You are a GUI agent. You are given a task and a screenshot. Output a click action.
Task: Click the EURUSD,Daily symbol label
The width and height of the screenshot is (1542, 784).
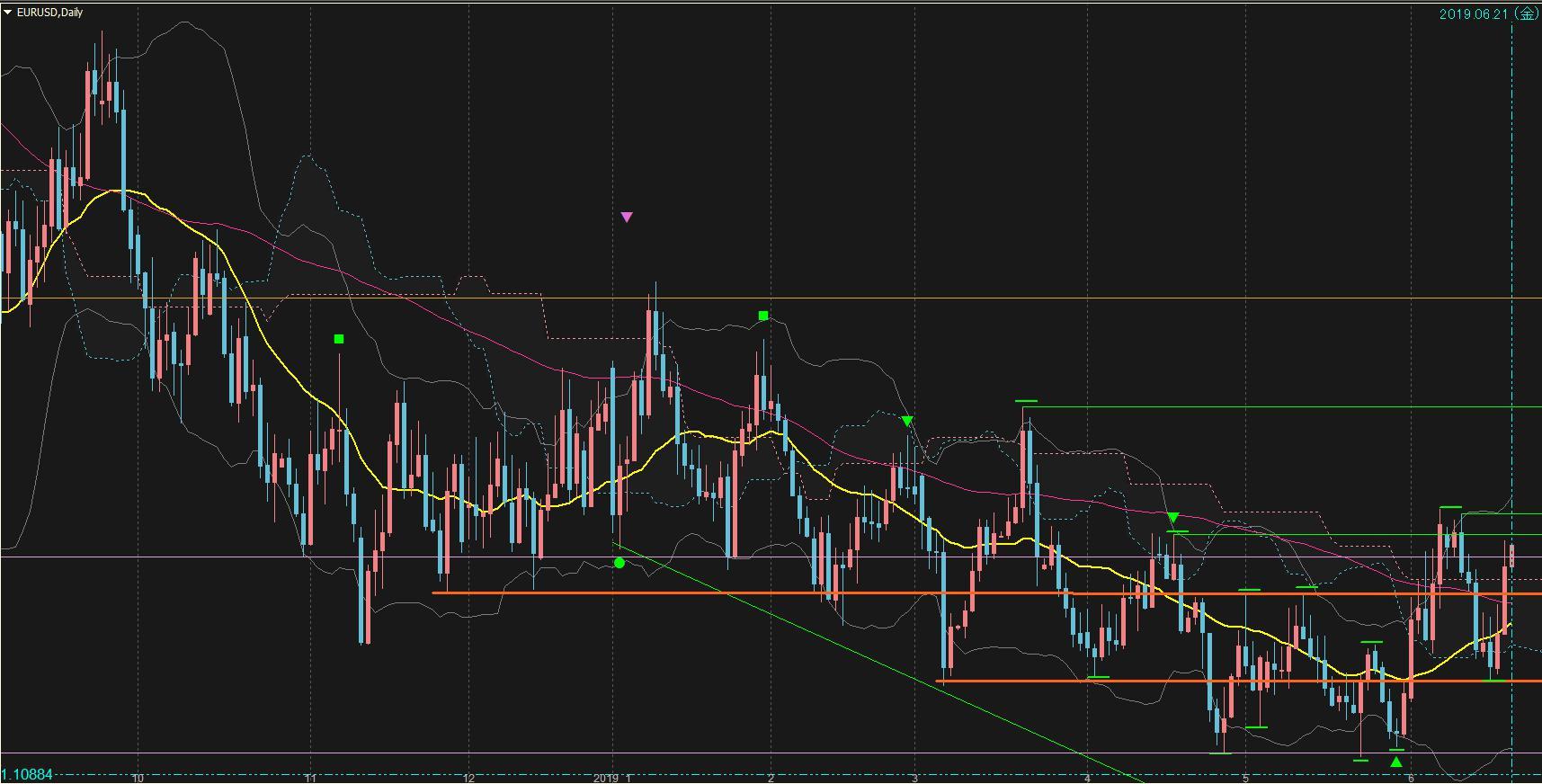[x=49, y=13]
